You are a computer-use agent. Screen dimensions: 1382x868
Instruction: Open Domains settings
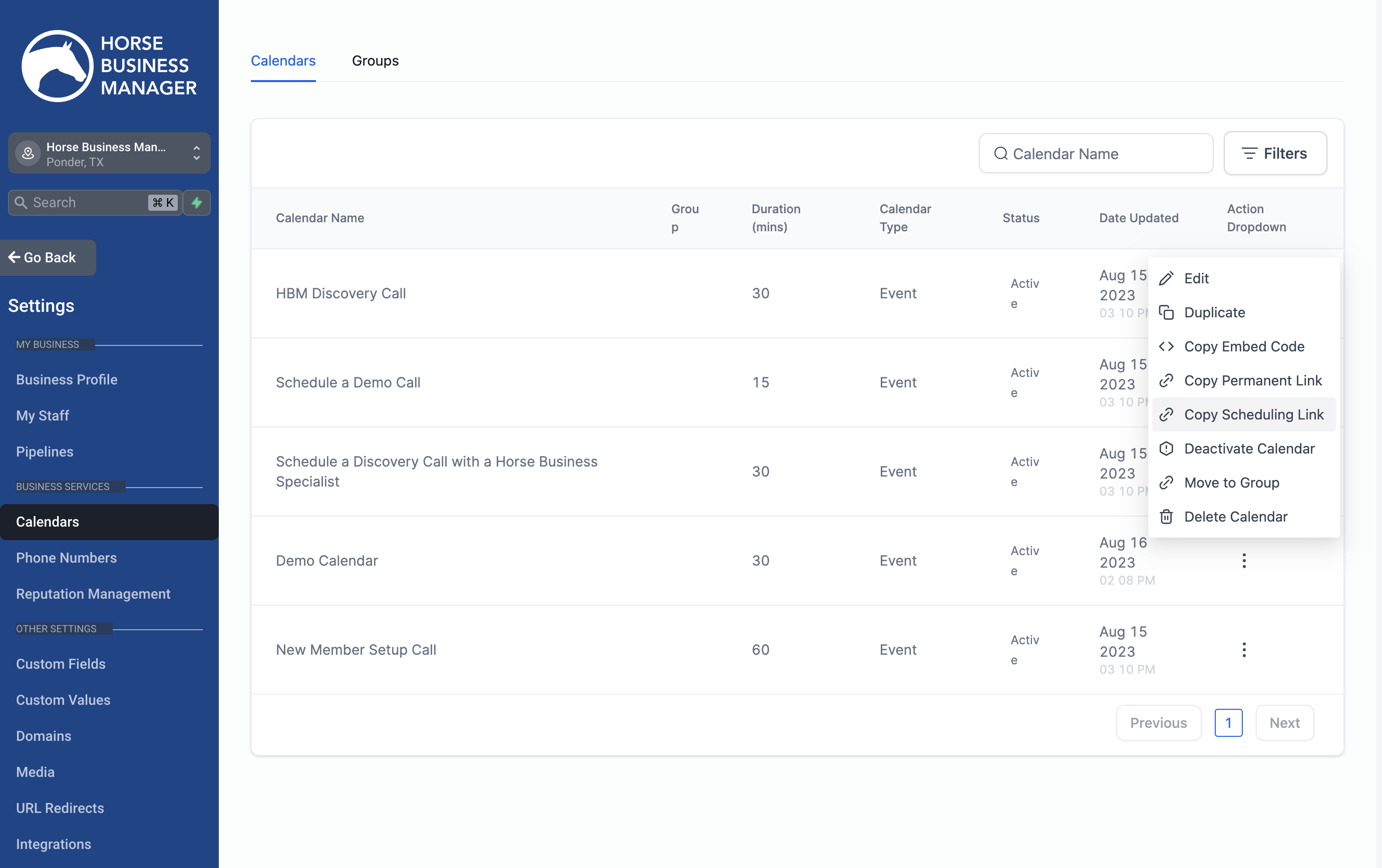click(44, 736)
